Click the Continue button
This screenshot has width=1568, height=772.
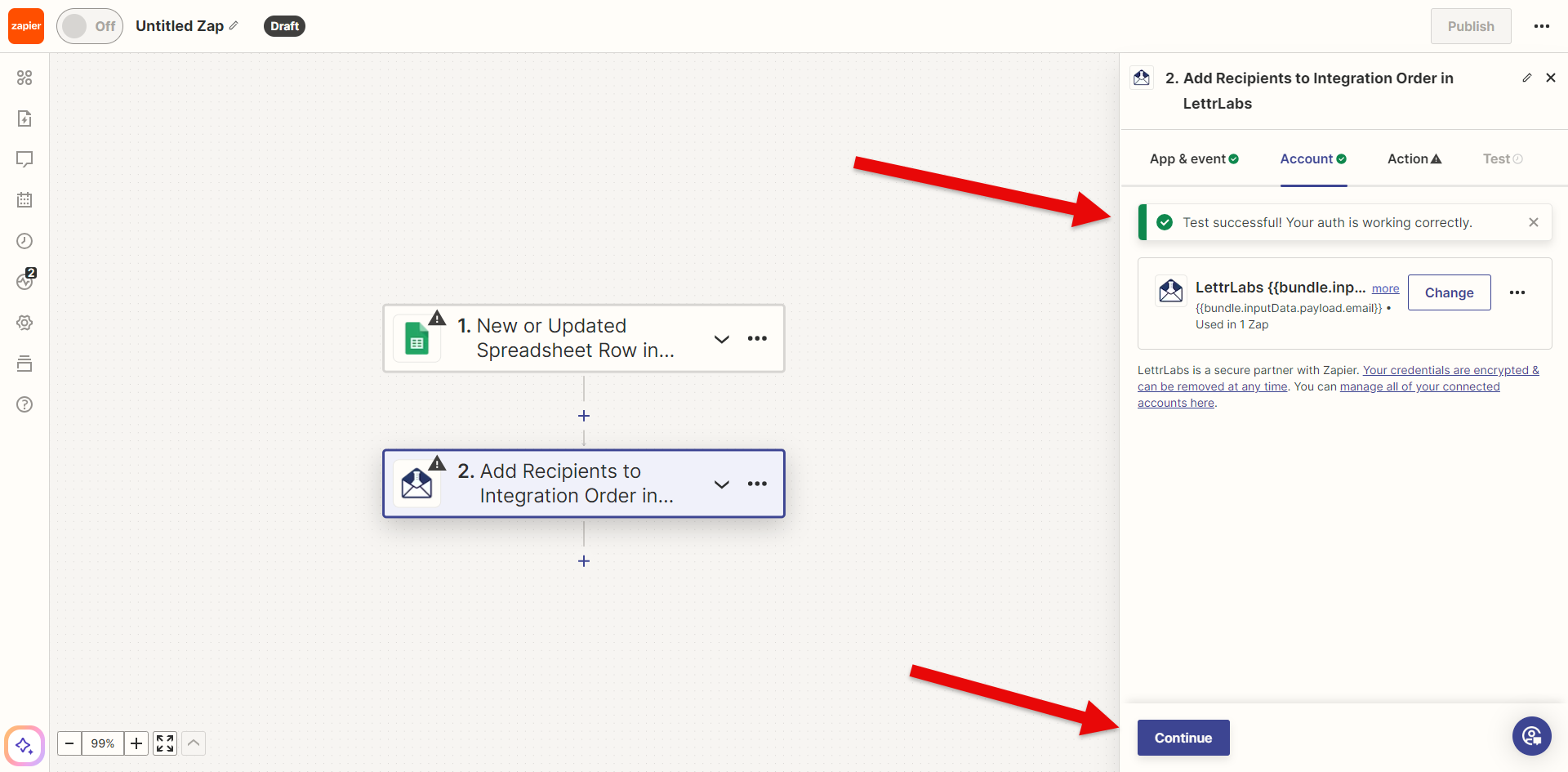(x=1183, y=738)
